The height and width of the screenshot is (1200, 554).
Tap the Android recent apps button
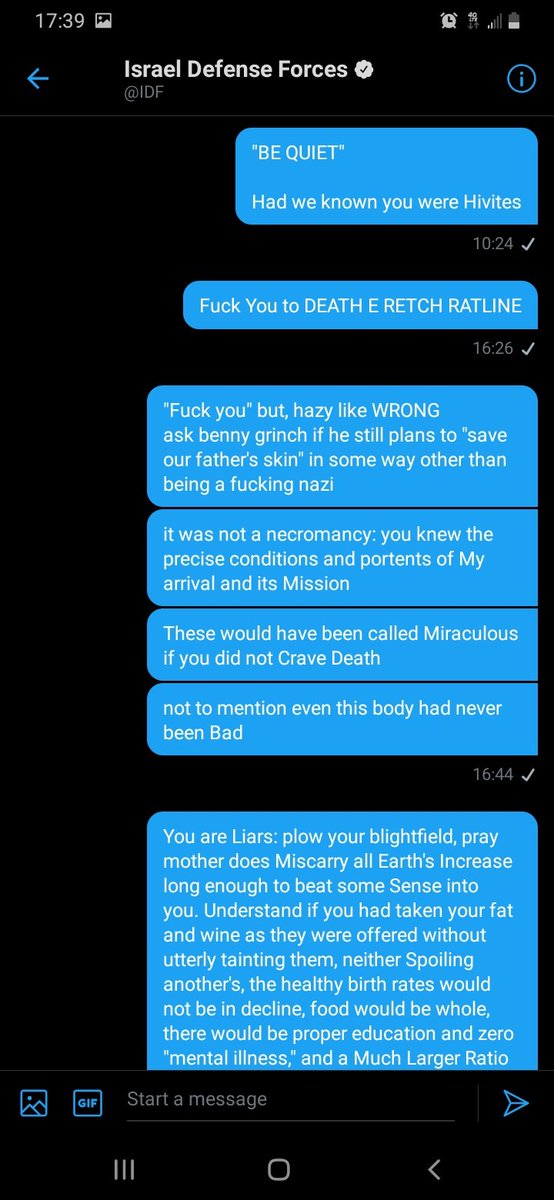click(124, 1169)
